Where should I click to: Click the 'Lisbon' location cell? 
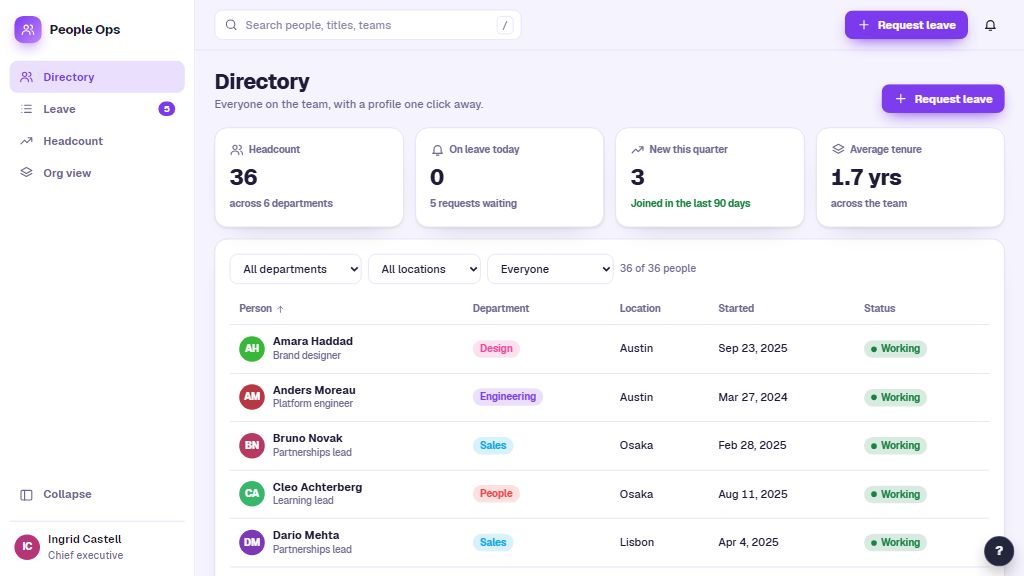point(637,542)
